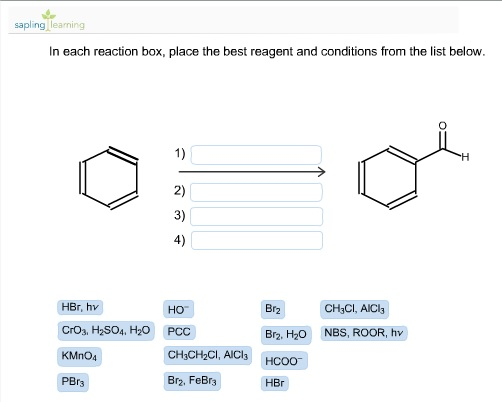Click the plain HBr reagent chip
The width and height of the screenshot is (502, 402).
[275, 383]
